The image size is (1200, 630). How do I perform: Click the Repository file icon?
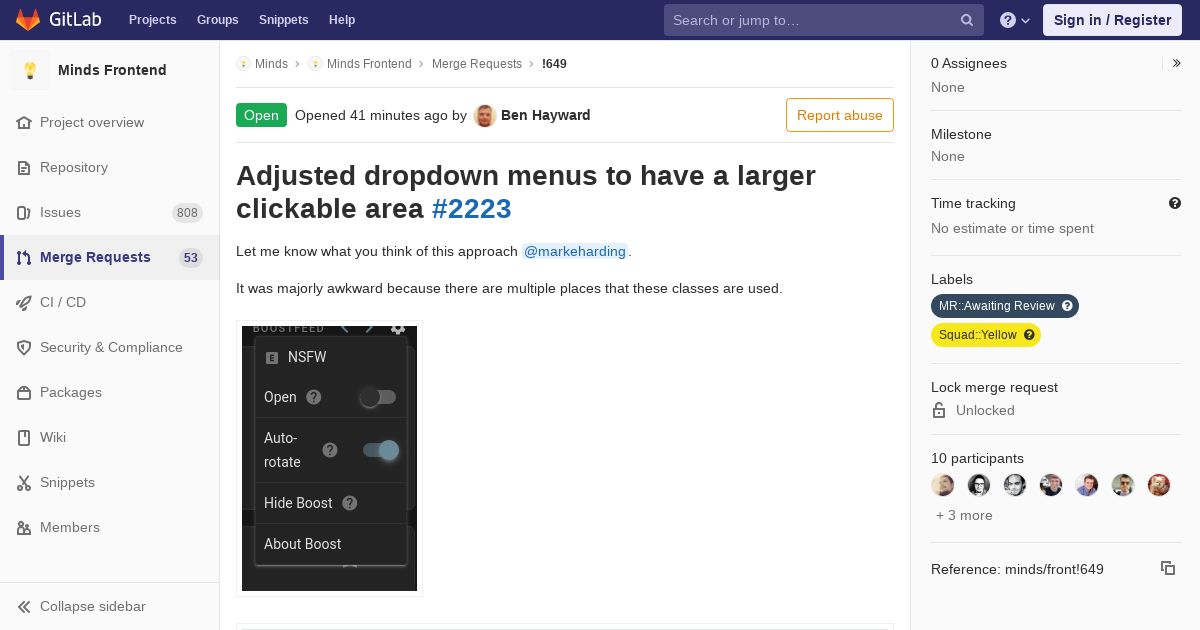coord(24,167)
